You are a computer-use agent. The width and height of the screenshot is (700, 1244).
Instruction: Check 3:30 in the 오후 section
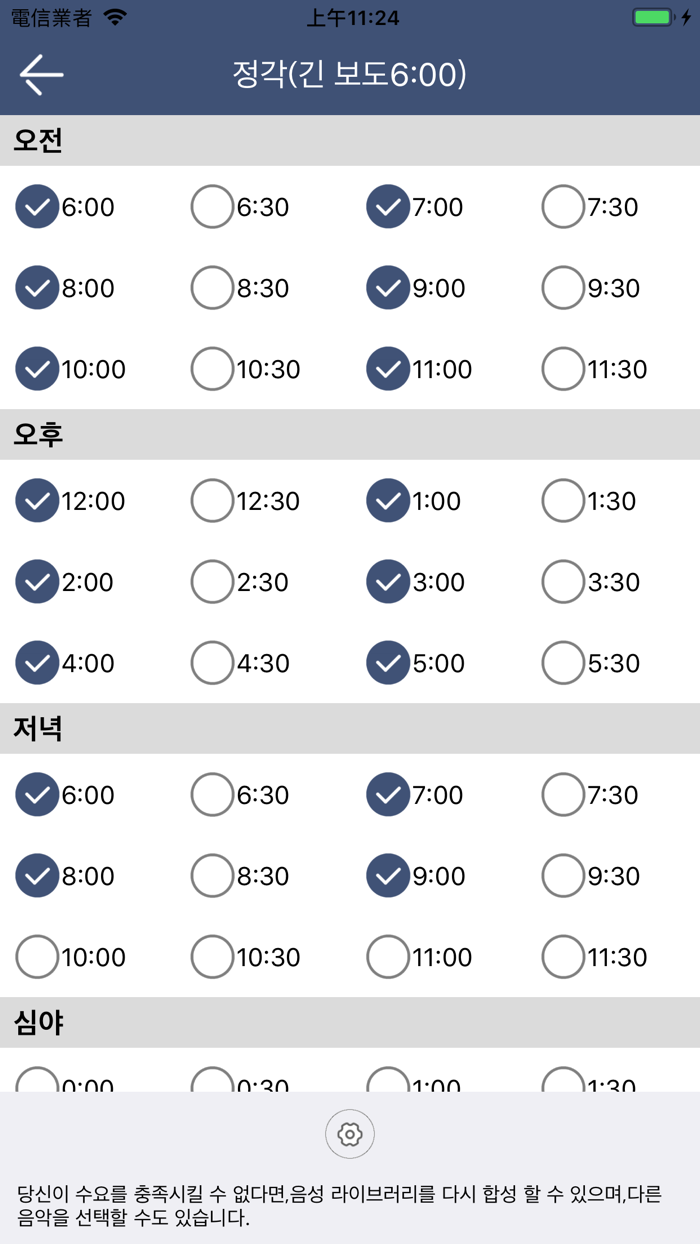[x=563, y=582]
